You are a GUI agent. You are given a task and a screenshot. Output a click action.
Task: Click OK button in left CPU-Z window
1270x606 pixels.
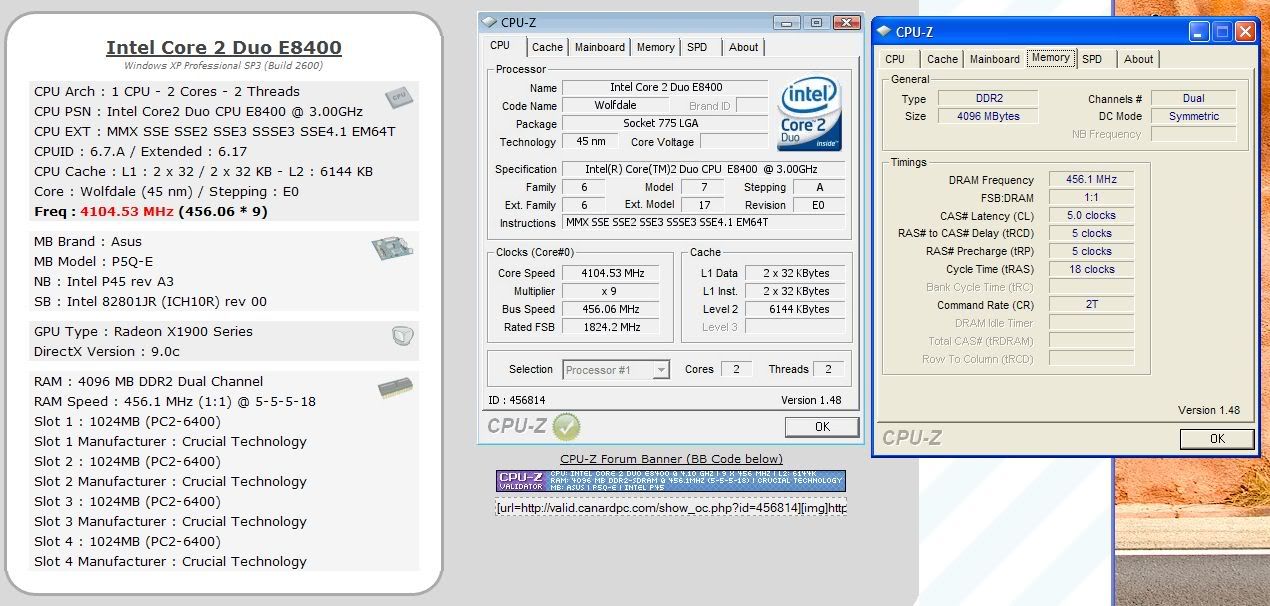(x=822, y=427)
